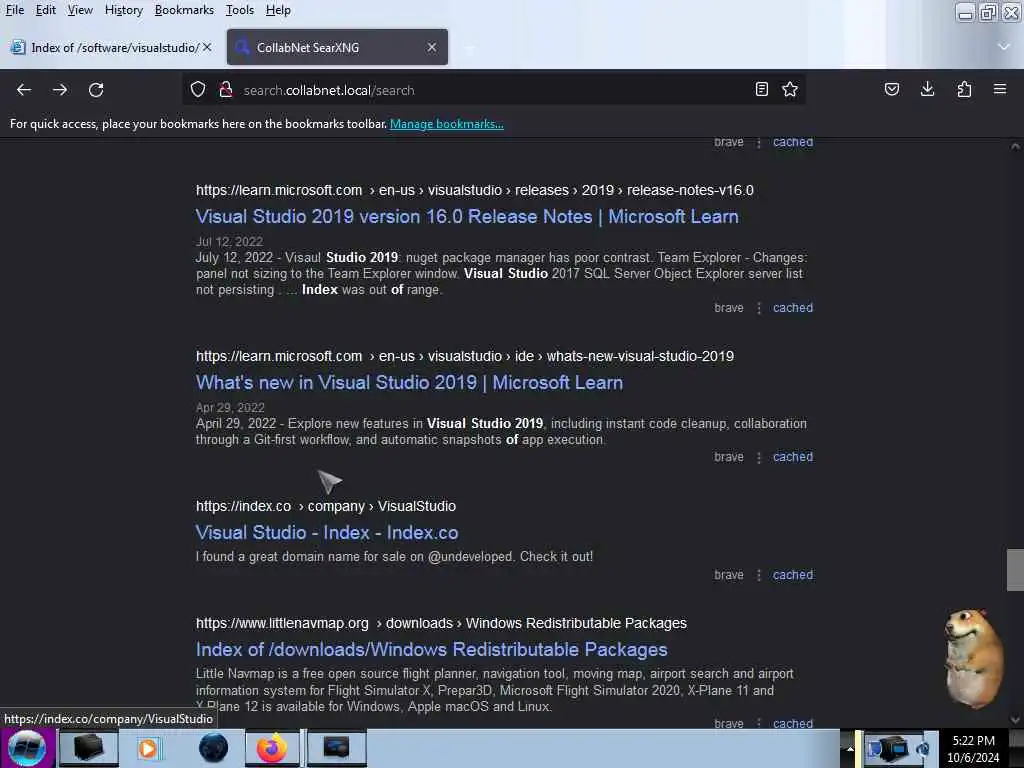
Task: Click the scrollbar down arrow
Action: 1015,719
